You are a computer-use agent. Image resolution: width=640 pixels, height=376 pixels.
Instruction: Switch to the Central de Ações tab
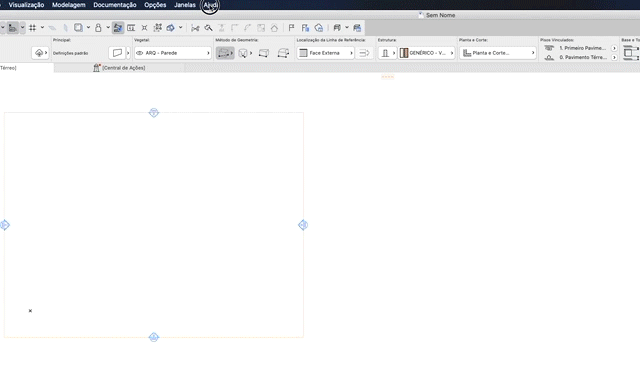click(x=119, y=68)
